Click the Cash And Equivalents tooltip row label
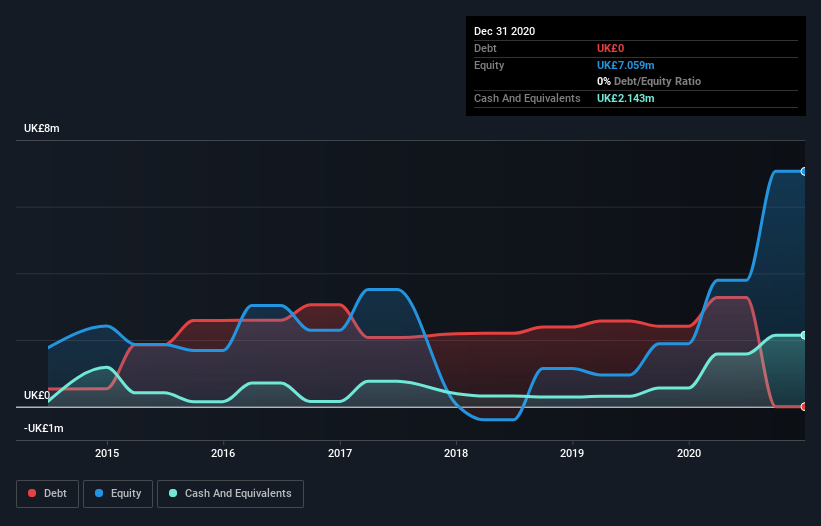821x526 pixels. coord(527,98)
